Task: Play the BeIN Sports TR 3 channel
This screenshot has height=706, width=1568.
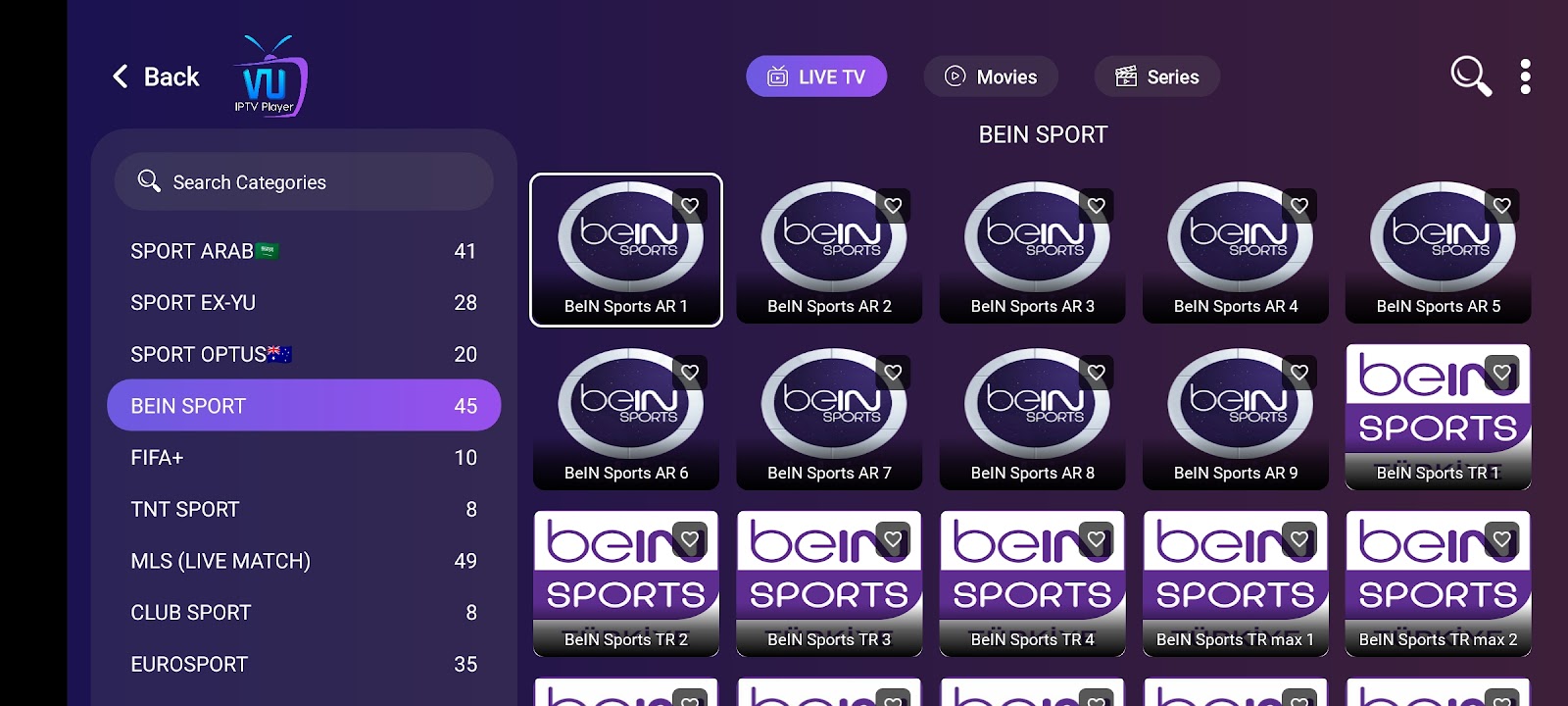Action: 829,583
